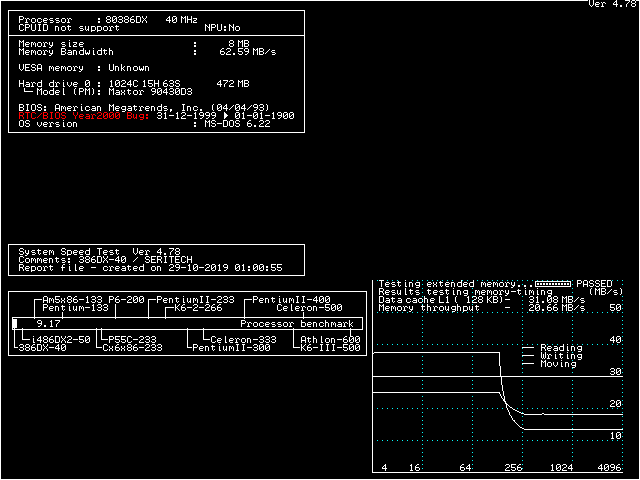Click the 386DX-40 reference label
640x480 pixels.
[43, 348]
